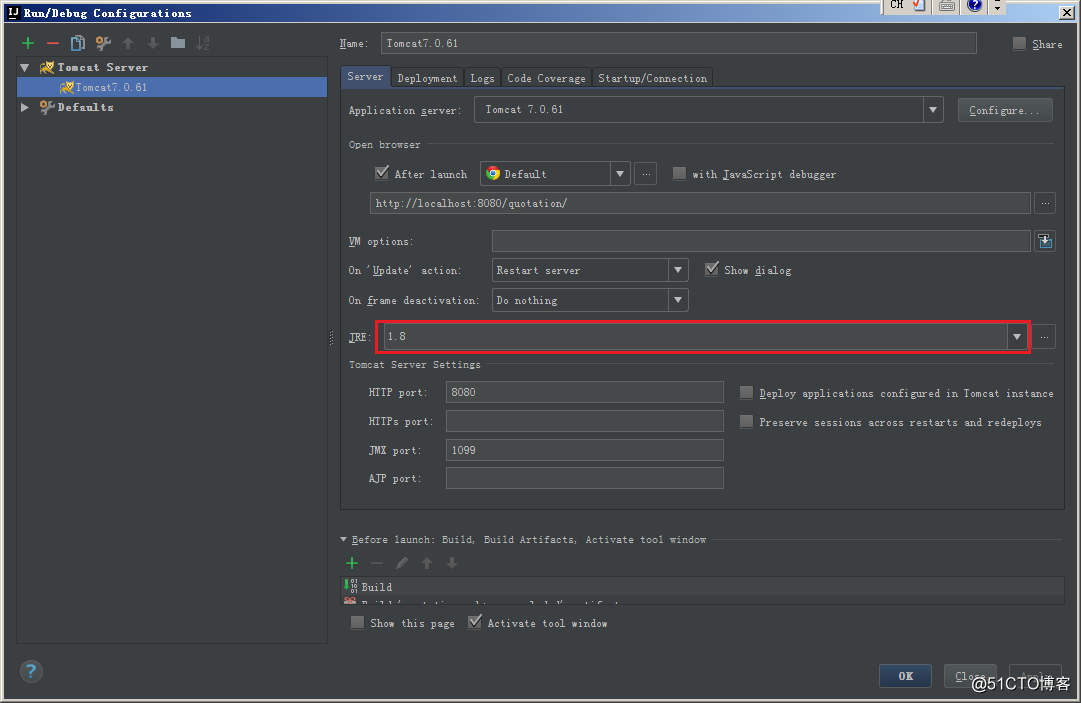Edit before-launch task pencil icon
Viewport: 1081px width, 703px height.
[402, 563]
